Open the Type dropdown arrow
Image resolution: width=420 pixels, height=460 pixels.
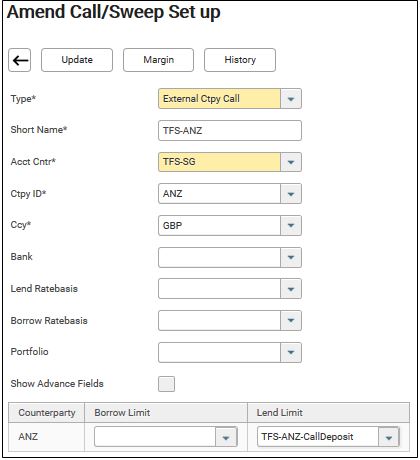pyautogui.click(x=291, y=99)
